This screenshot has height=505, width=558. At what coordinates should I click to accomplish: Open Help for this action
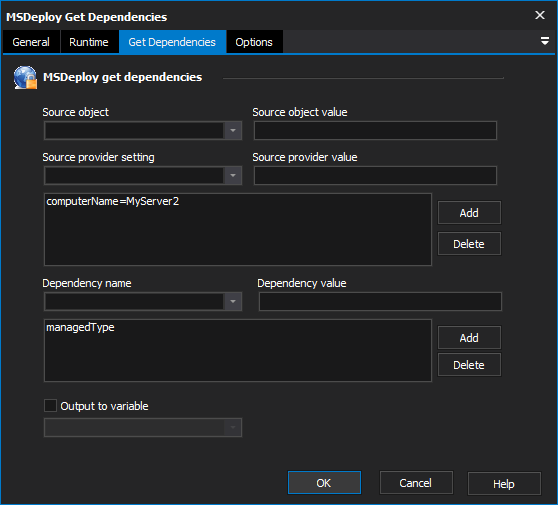tap(504, 484)
